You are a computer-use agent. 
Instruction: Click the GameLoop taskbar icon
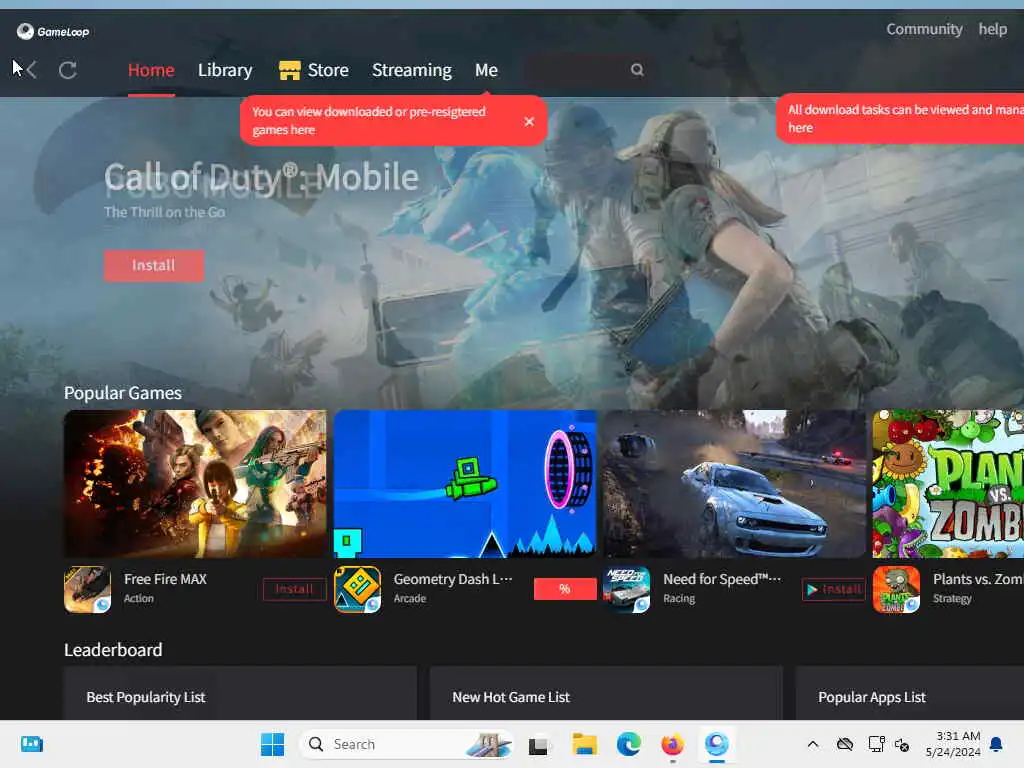[716, 744]
